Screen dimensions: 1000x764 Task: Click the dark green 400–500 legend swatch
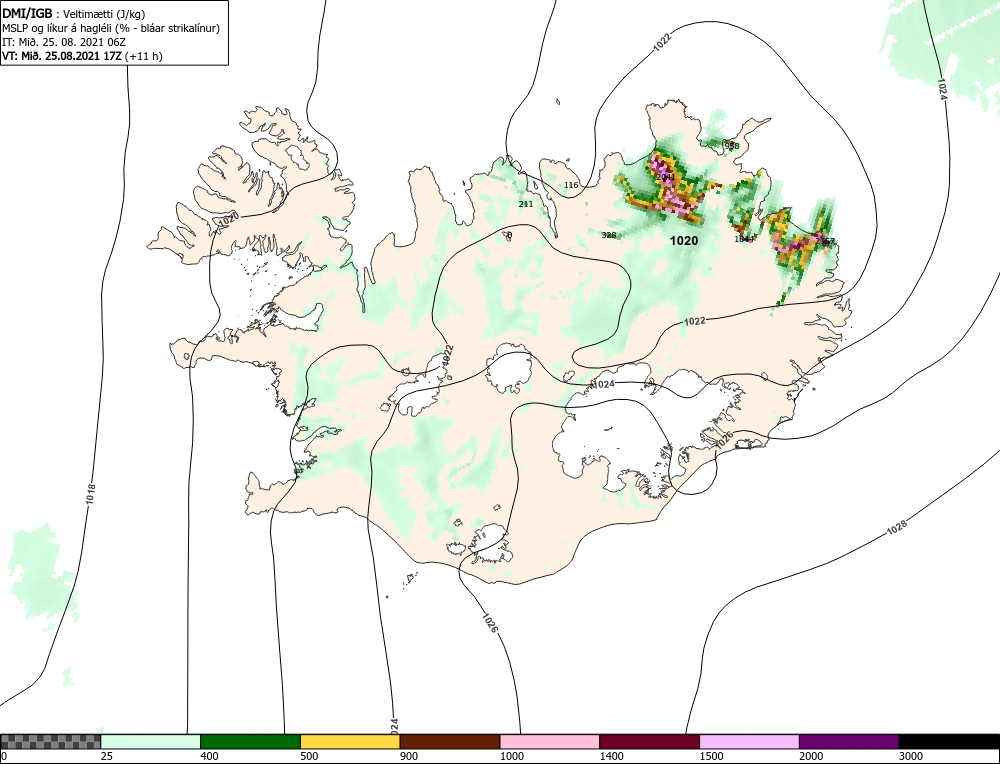point(250,742)
